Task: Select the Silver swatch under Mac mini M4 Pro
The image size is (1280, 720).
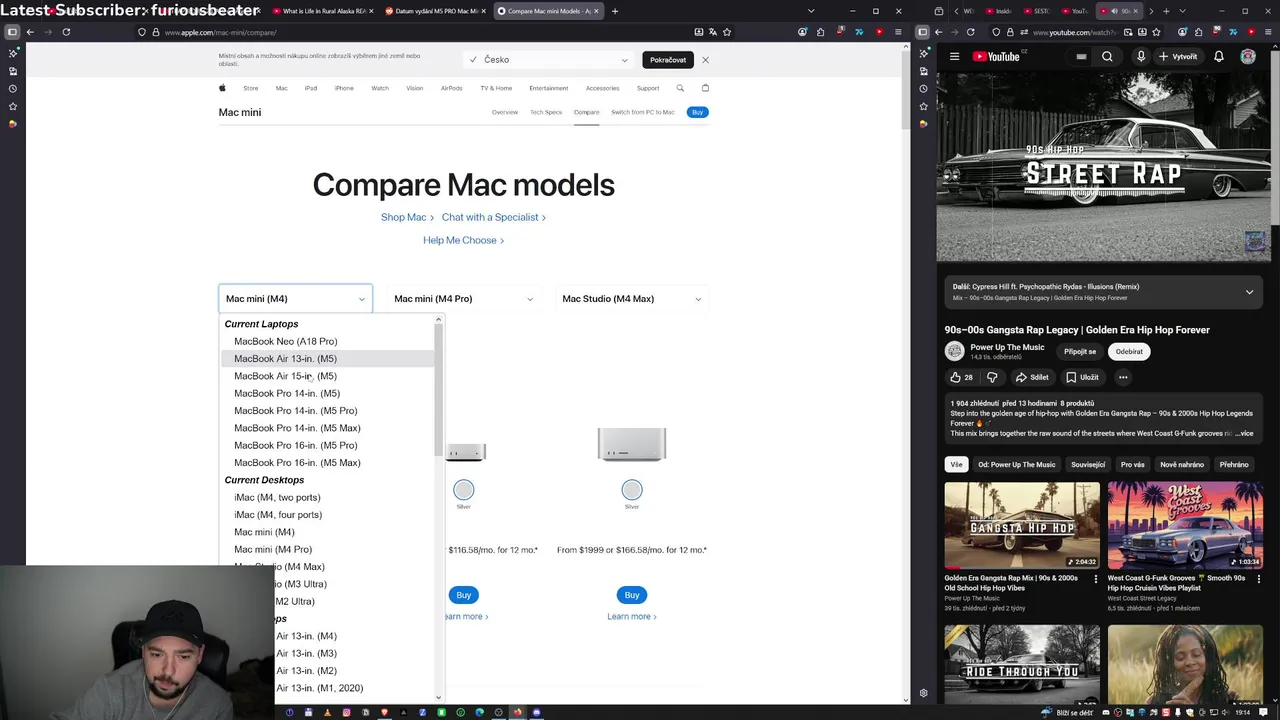Action: point(463,490)
